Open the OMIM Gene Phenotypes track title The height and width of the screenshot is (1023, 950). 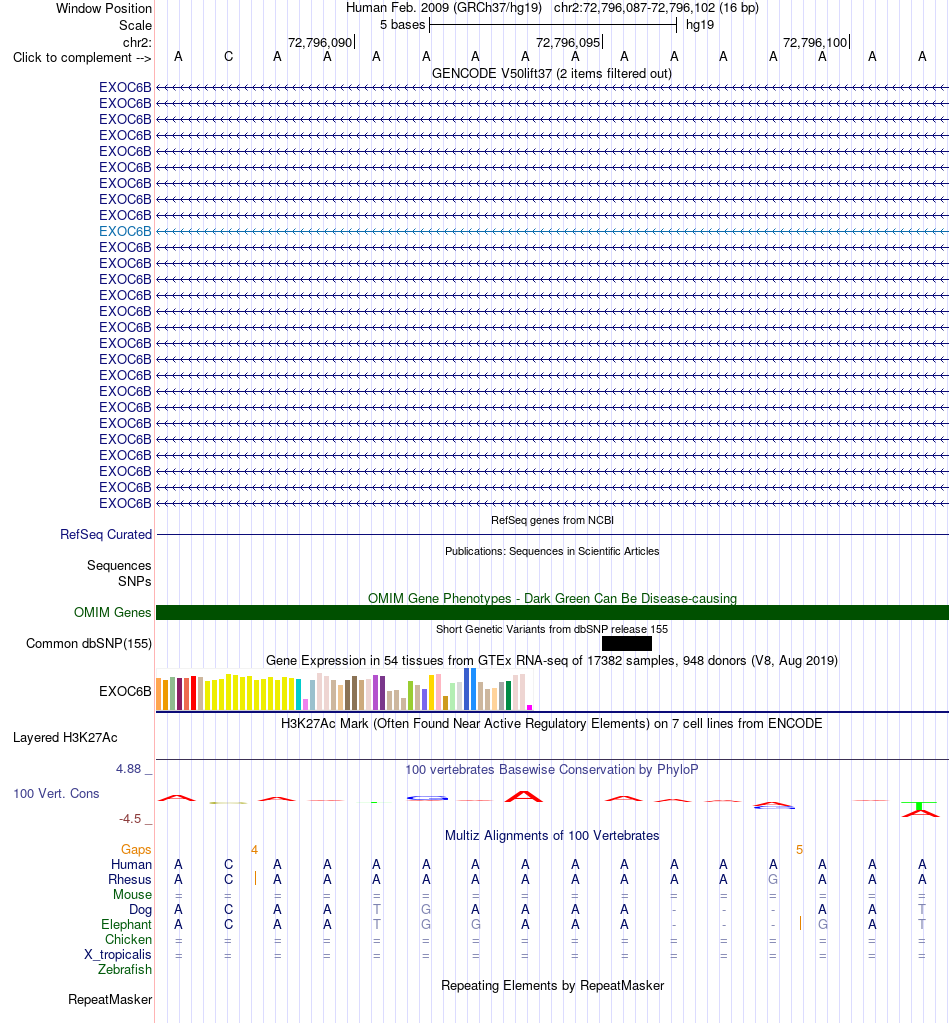[552, 598]
